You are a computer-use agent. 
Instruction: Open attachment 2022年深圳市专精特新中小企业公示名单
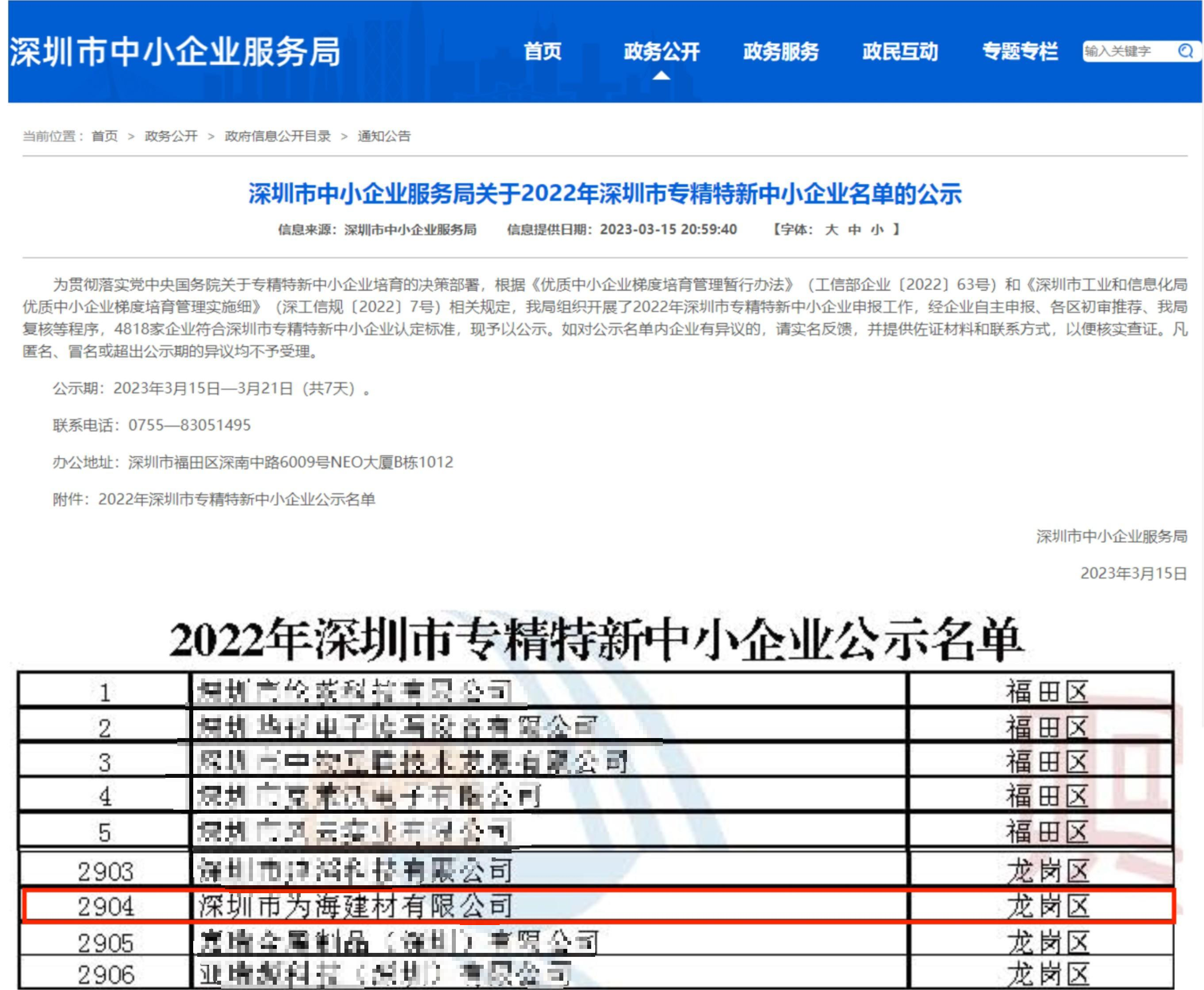[237, 499]
